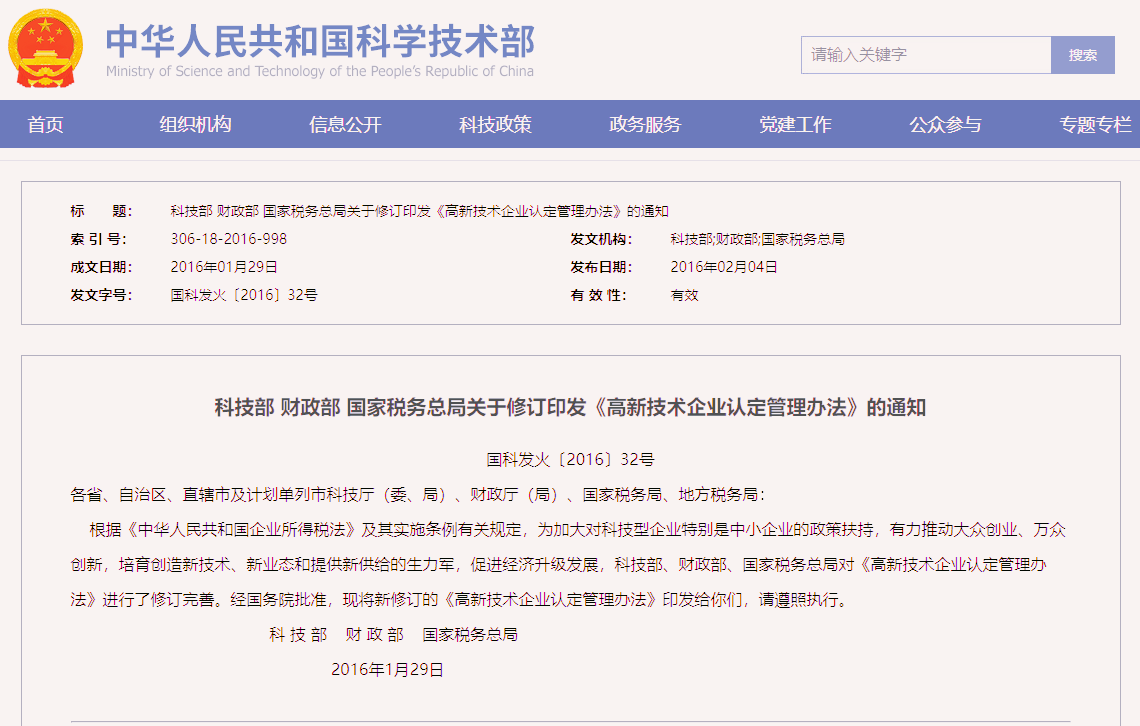Click the centered document number below heading
Viewport: 1140px width, 726px height.
click(570, 459)
